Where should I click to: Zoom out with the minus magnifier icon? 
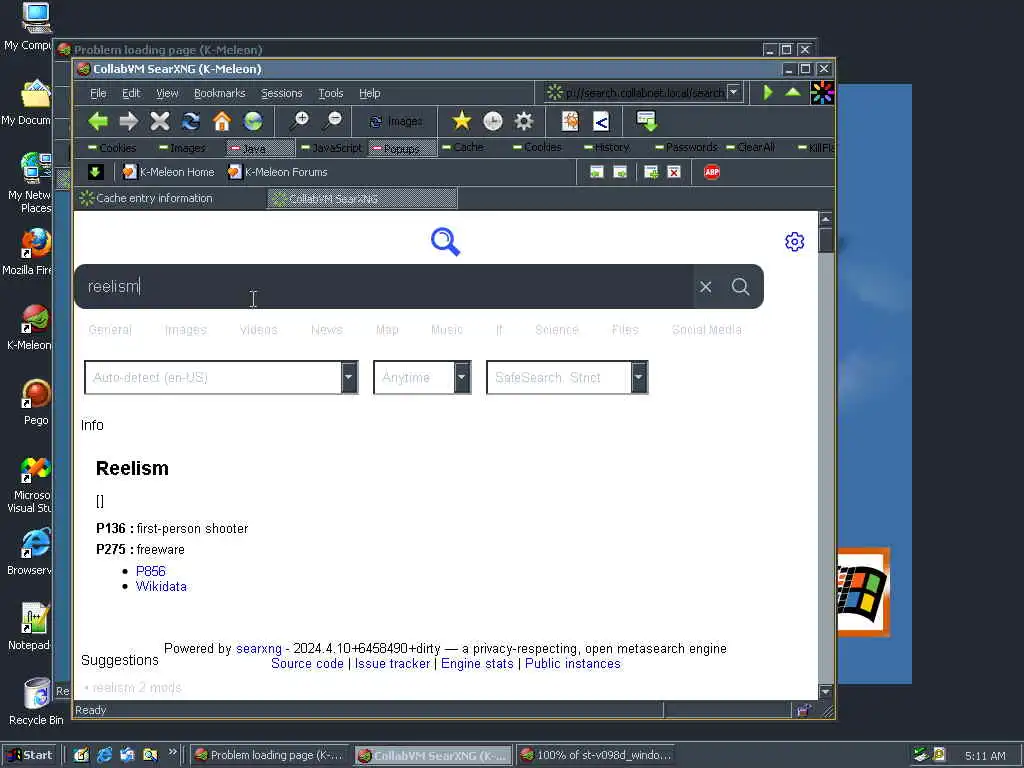pos(332,121)
